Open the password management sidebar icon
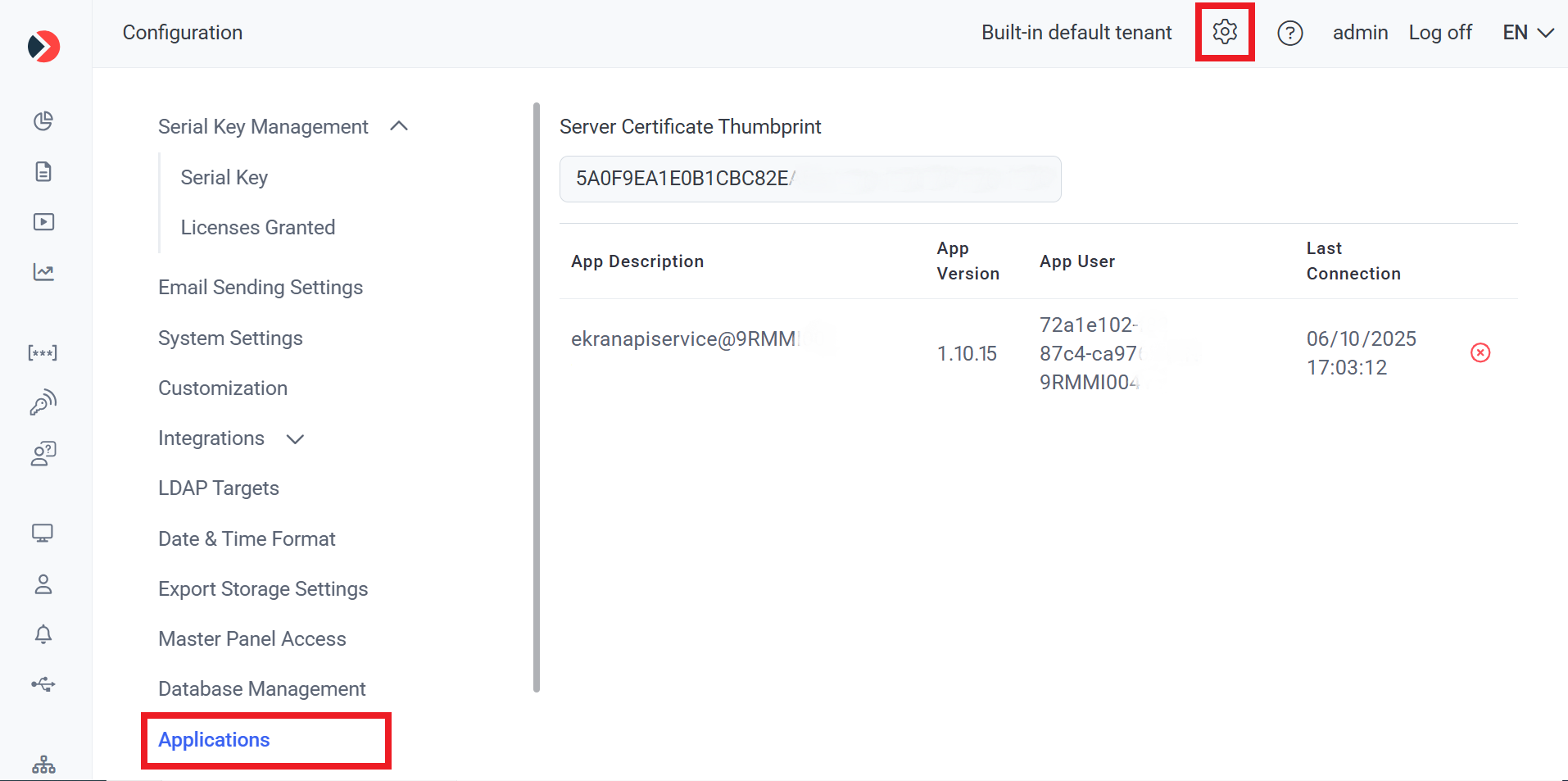Image resolution: width=1568 pixels, height=781 pixels. click(43, 352)
